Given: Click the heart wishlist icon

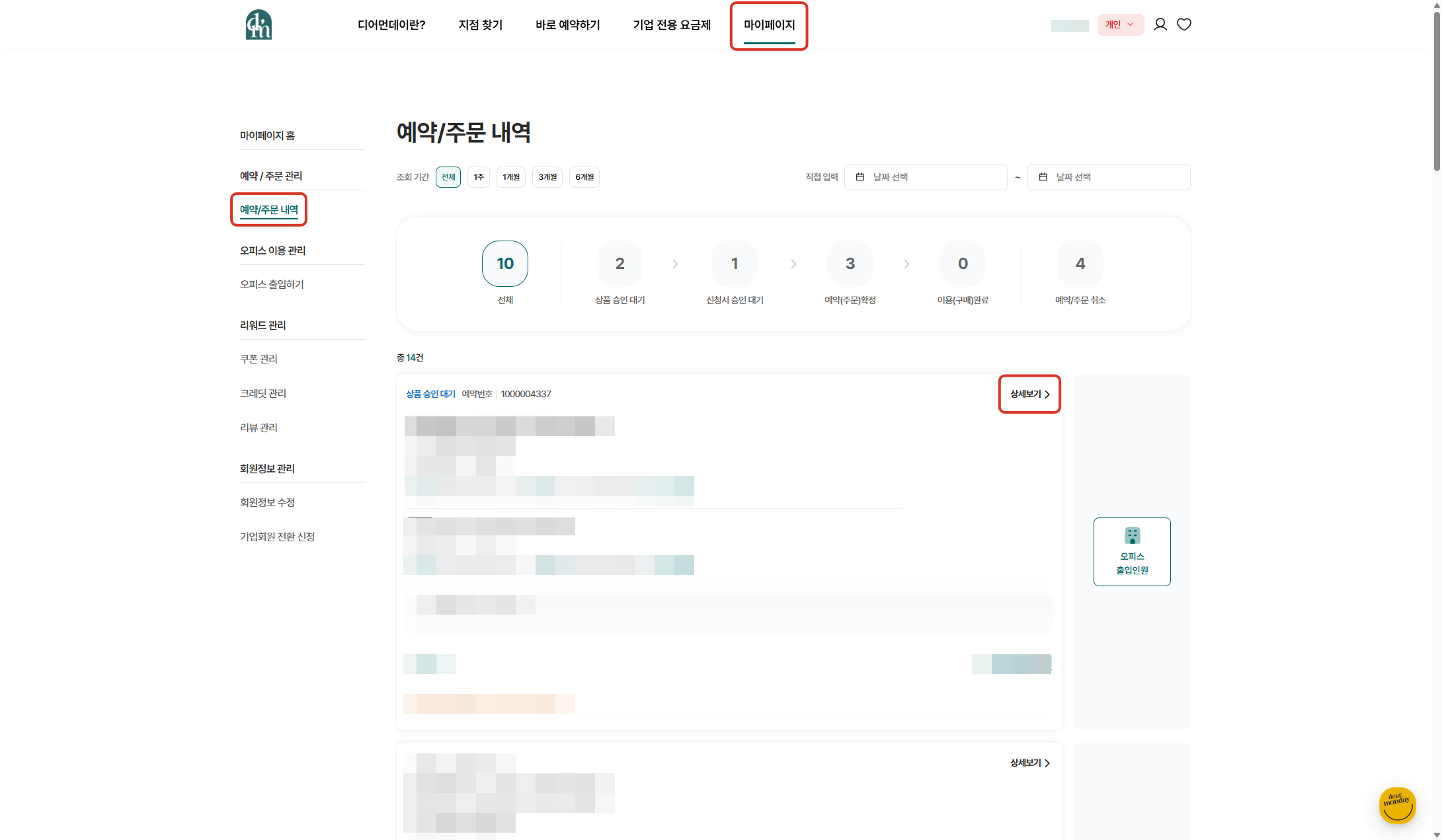Looking at the screenshot, I should point(1183,24).
